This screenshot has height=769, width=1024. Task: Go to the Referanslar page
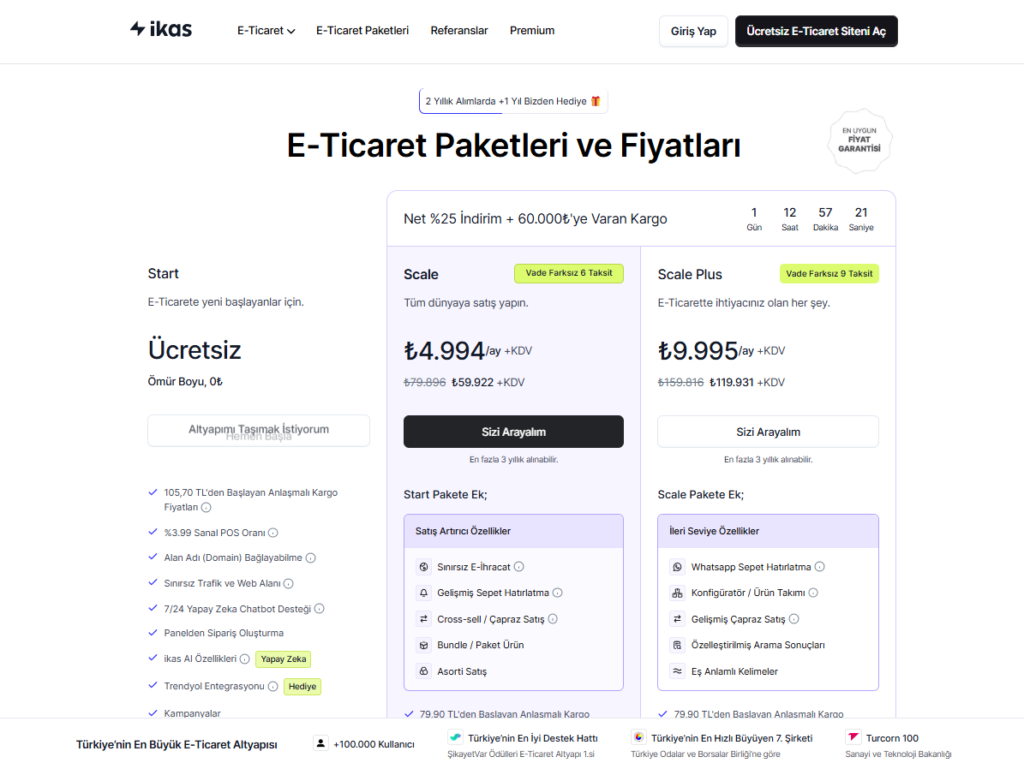459,31
